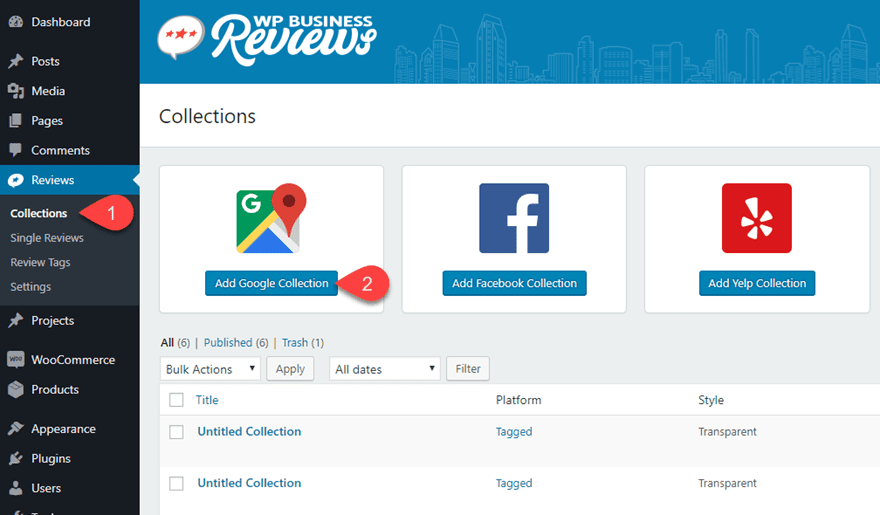
Task: Click Tagged in the first collection row
Action: 514,432
